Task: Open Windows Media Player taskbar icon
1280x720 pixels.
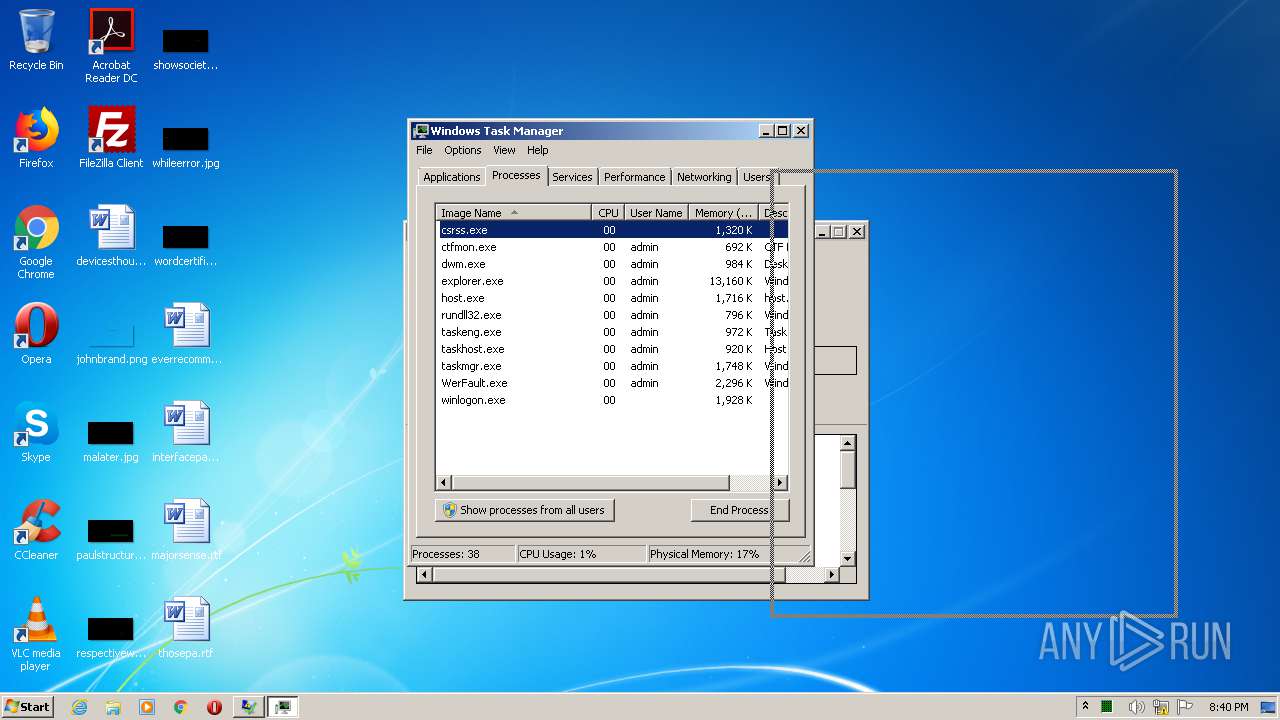Action: click(x=147, y=707)
